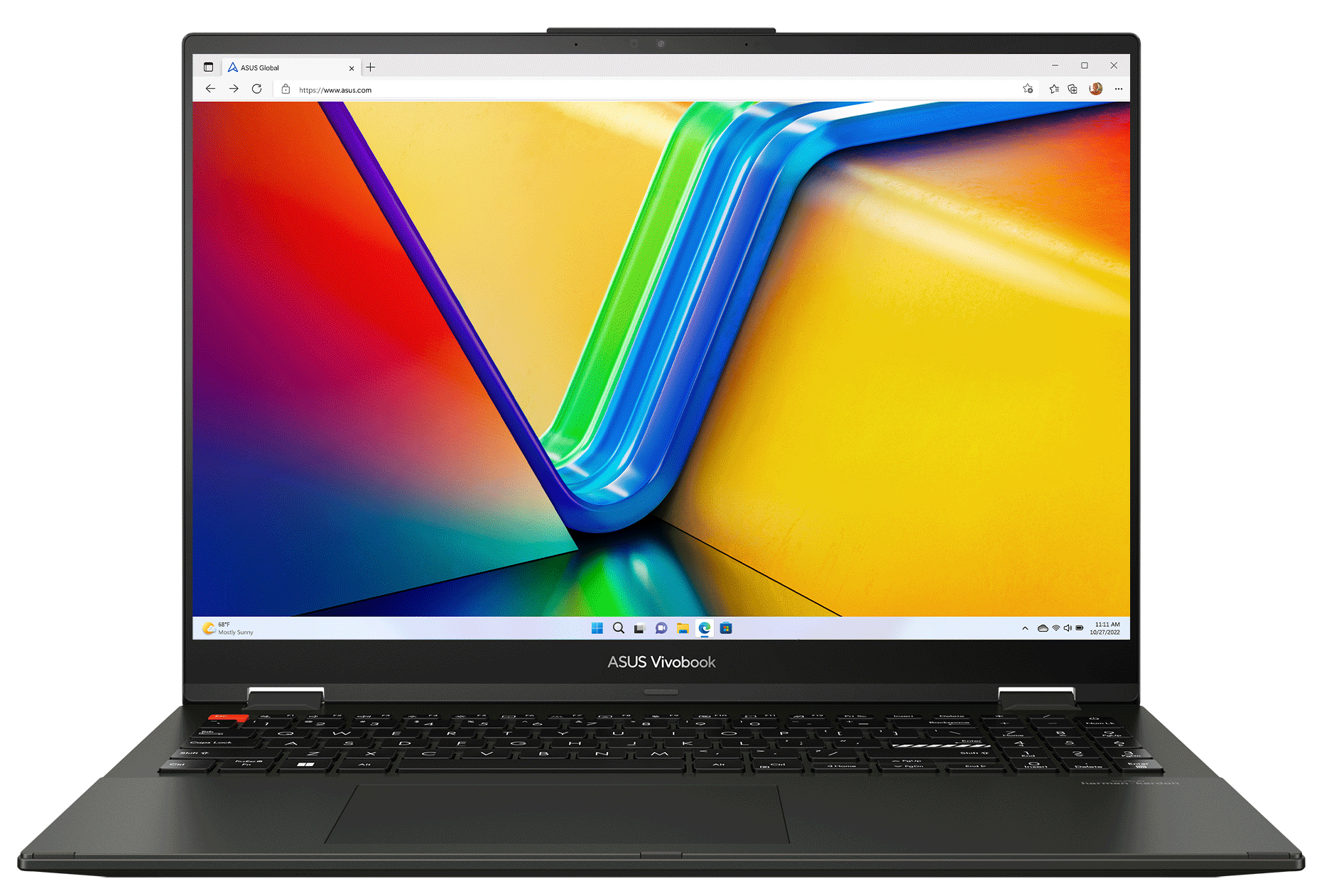Open the Settings and more menu
1329x896 pixels.
tap(1119, 89)
